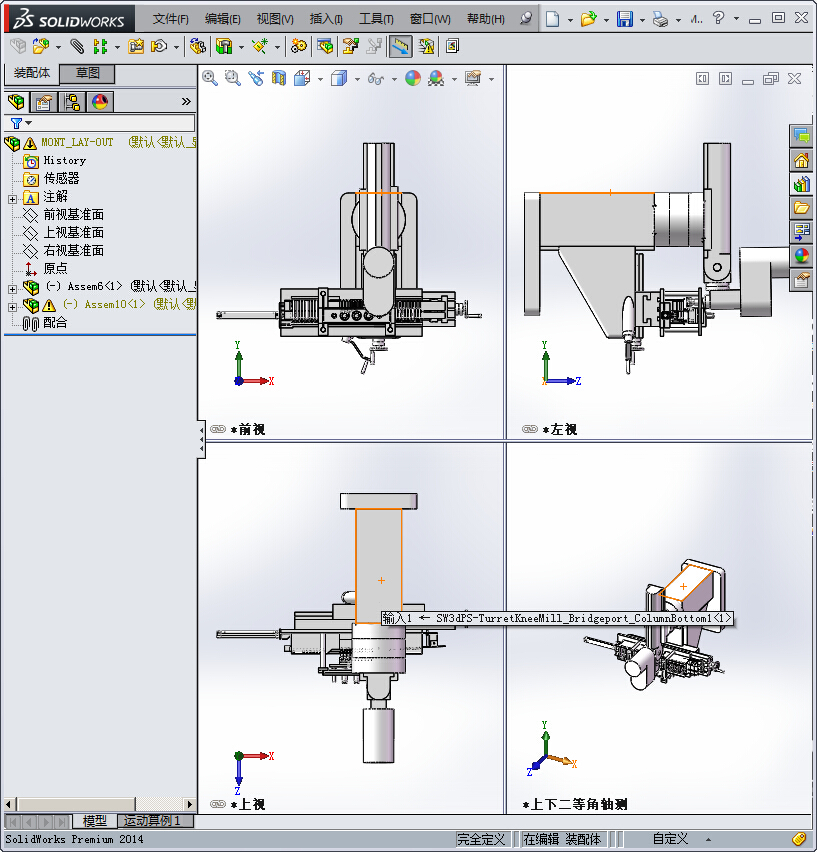
Task: Click the Hide/Show Items glasses icon
Action: (375, 79)
